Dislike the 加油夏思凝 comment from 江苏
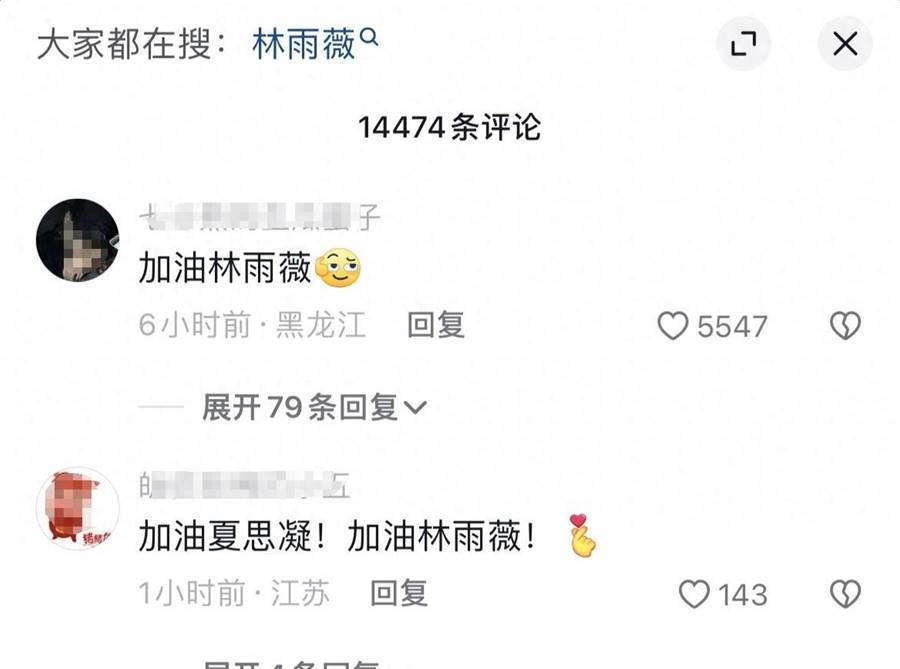 click(845, 594)
